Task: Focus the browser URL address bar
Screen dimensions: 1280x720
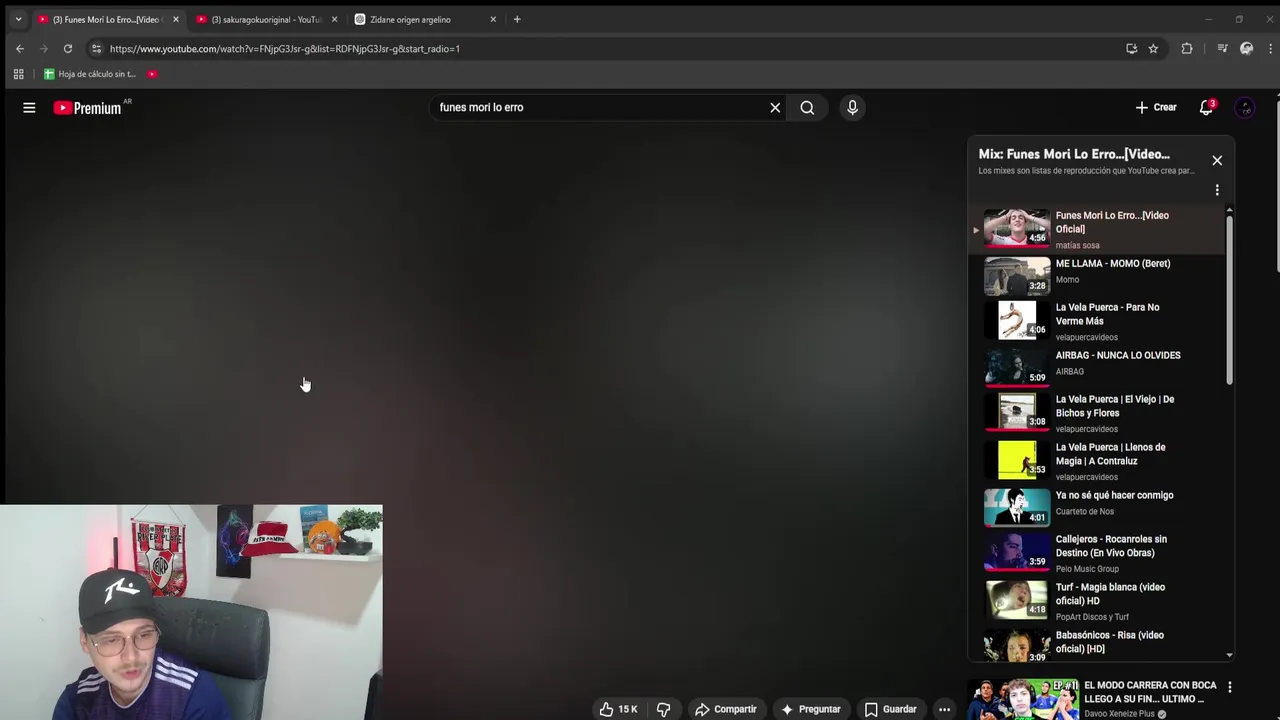Action: click(610, 48)
